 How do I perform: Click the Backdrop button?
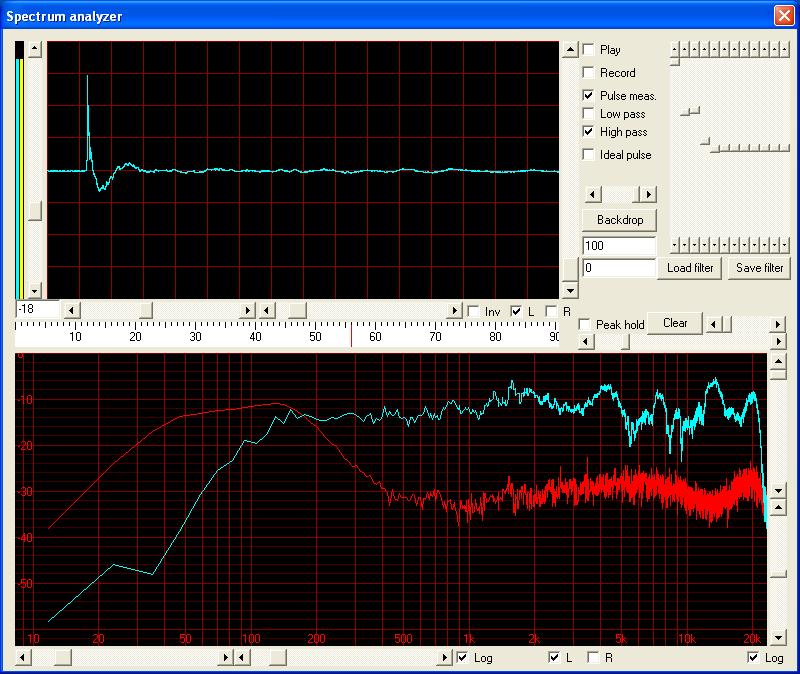point(619,220)
